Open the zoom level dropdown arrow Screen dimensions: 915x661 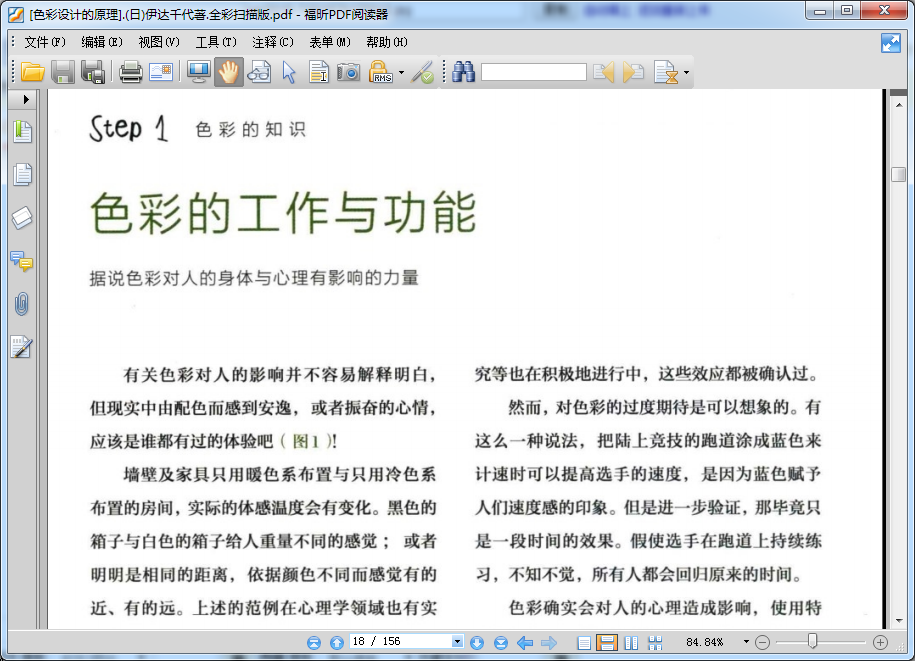tap(746, 642)
